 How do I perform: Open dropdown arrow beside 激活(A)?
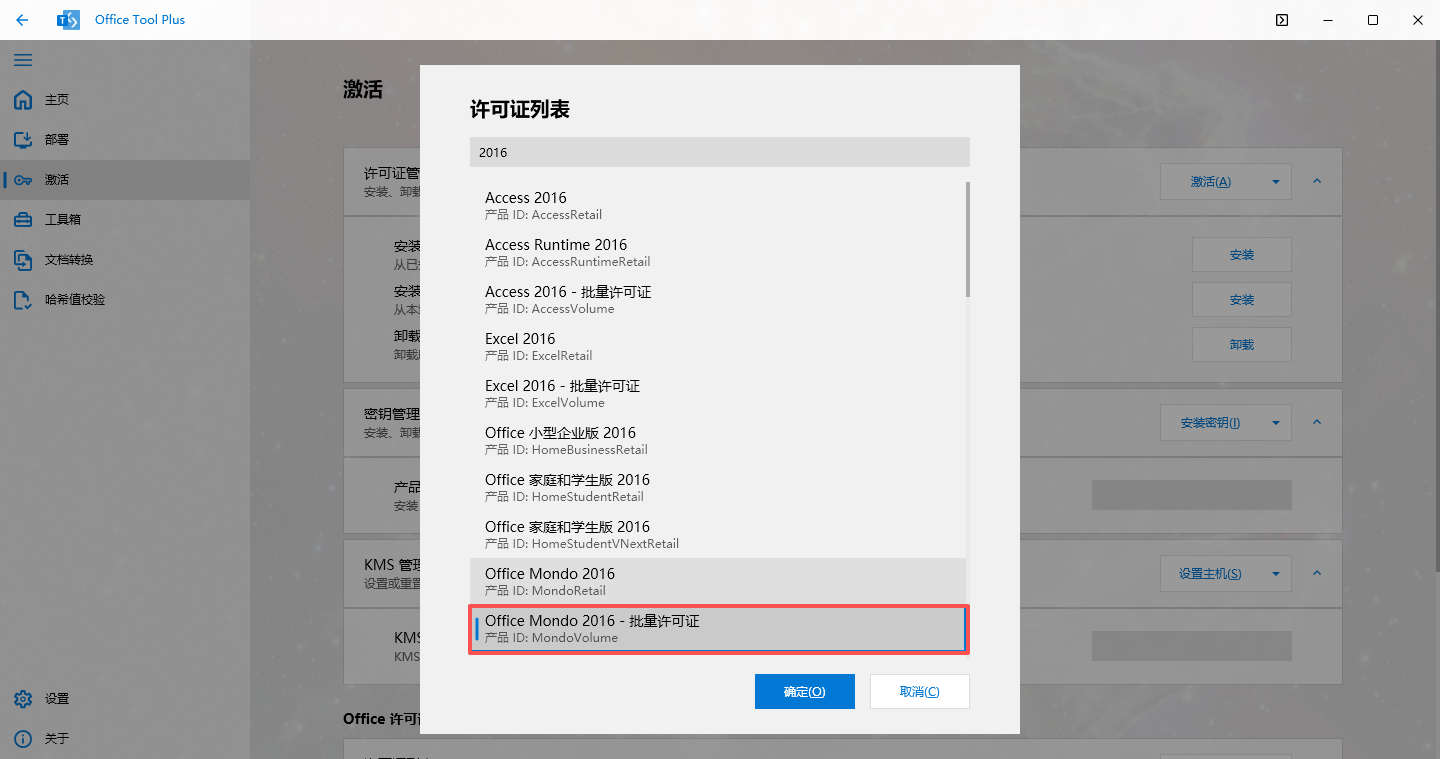click(x=1276, y=182)
